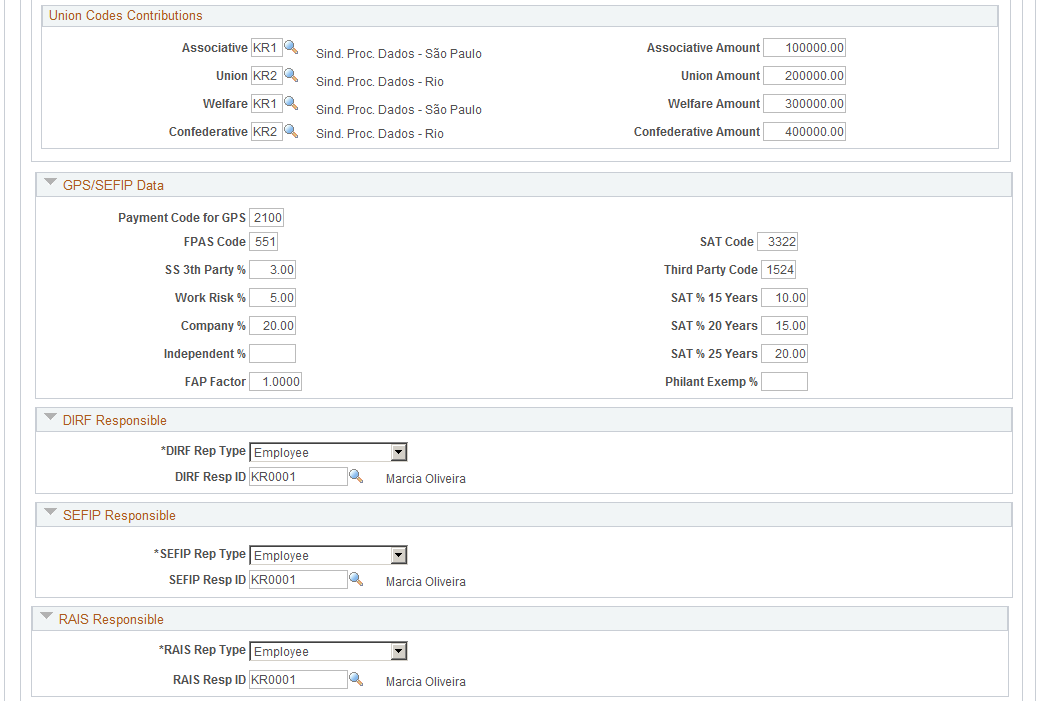This screenshot has width=1040, height=701.
Task: Open lookup for Welfare code field
Action: click(x=291, y=103)
